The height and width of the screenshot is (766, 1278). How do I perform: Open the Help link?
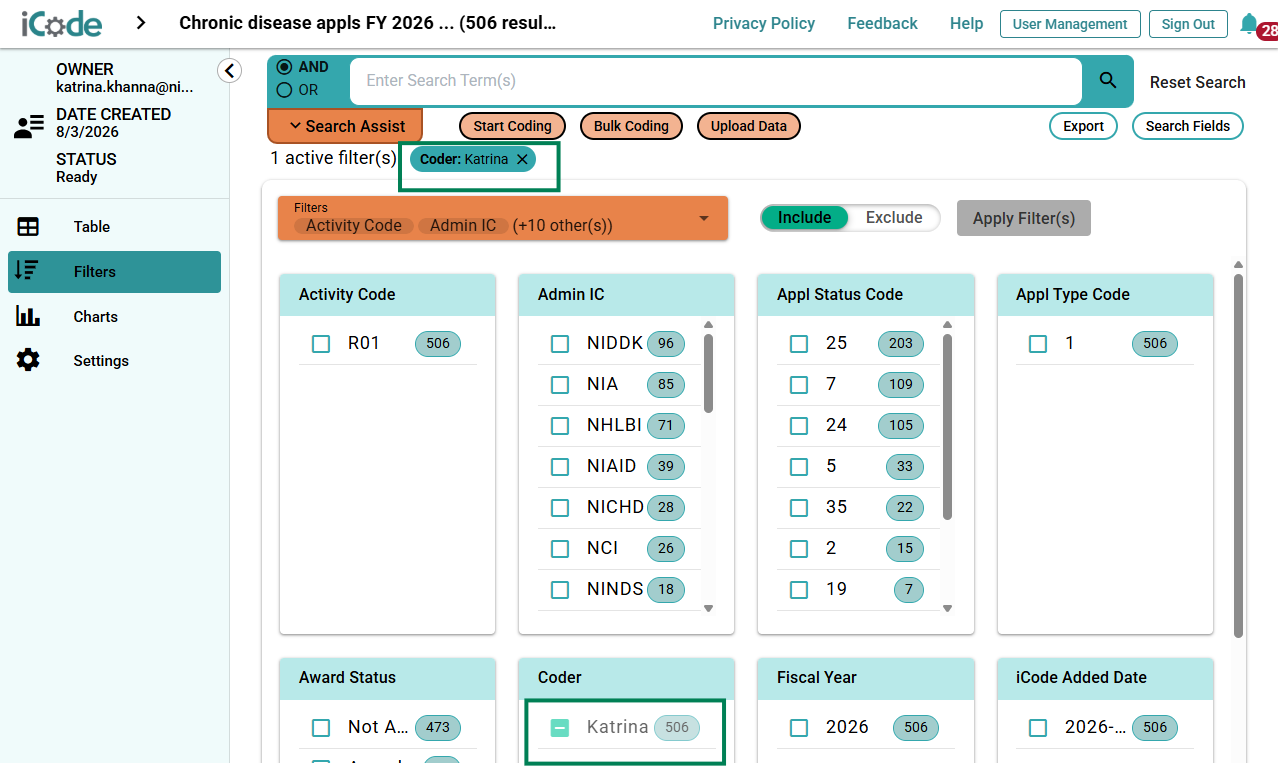click(966, 23)
